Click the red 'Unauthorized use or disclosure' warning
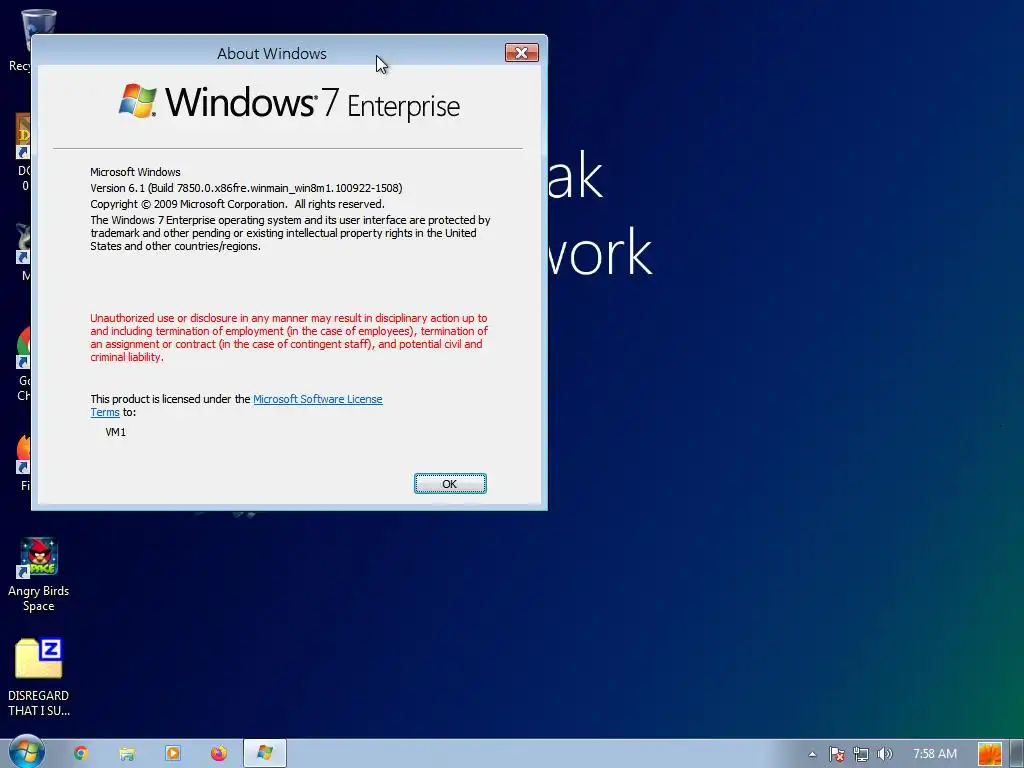The image size is (1024, 768). (x=289, y=338)
